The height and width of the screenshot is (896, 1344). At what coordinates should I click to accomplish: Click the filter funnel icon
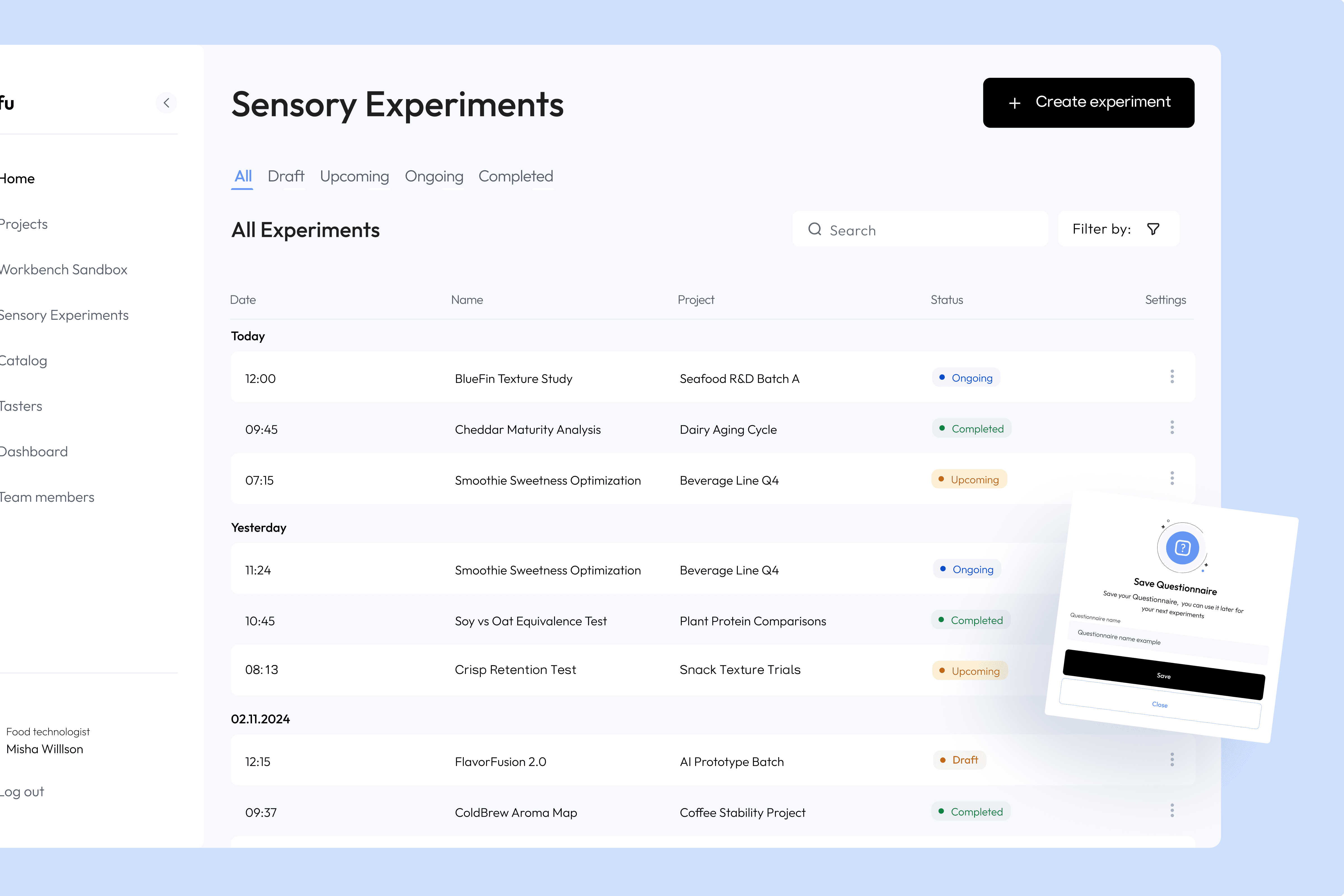1153,229
